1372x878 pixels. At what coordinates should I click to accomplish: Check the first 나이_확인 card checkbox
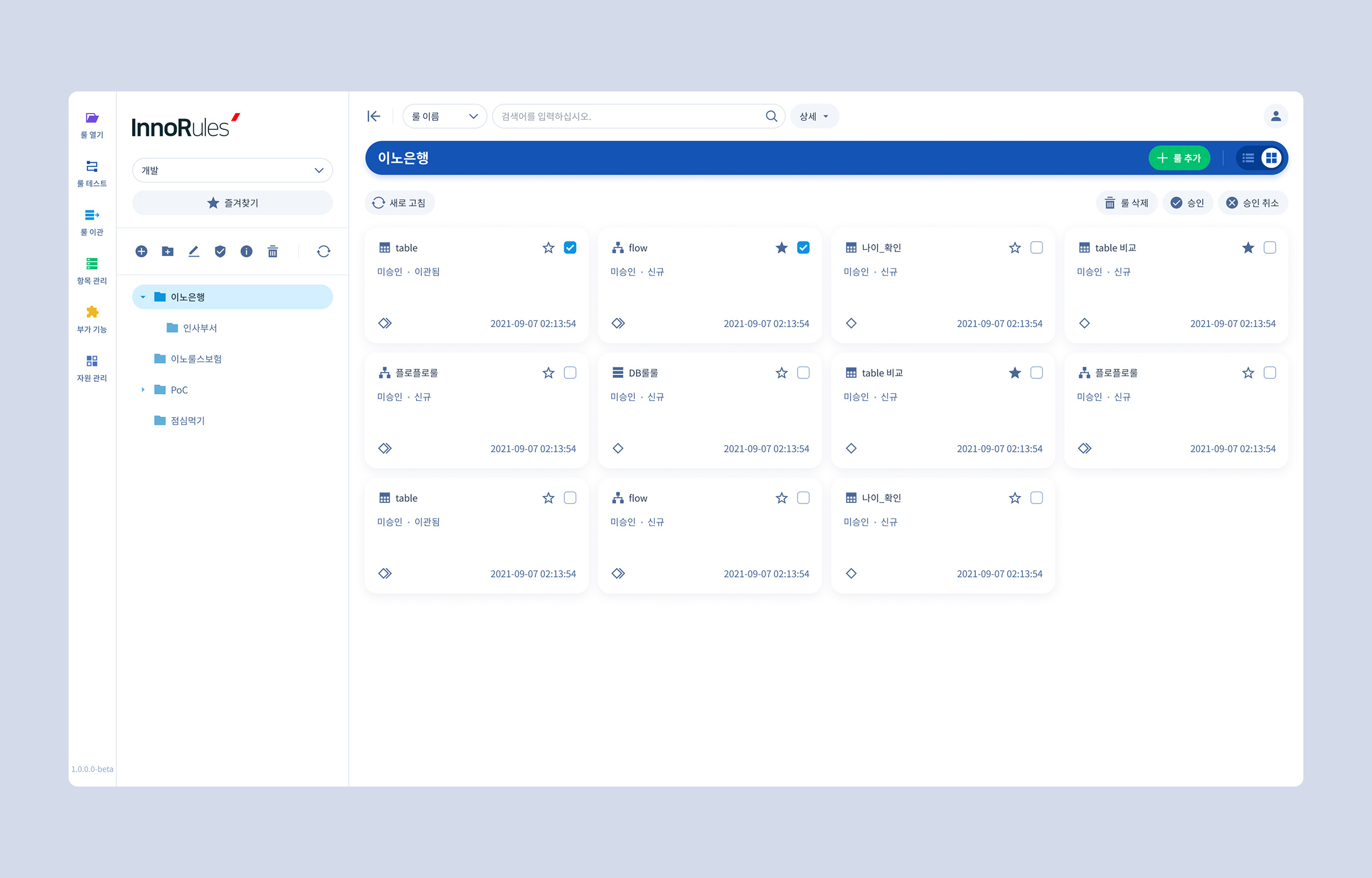point(1036,248)
